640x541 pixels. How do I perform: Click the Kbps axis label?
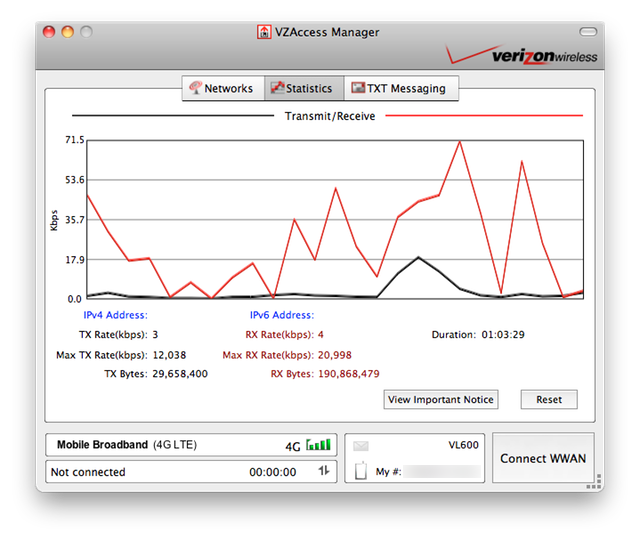click(x=54, y=220)
